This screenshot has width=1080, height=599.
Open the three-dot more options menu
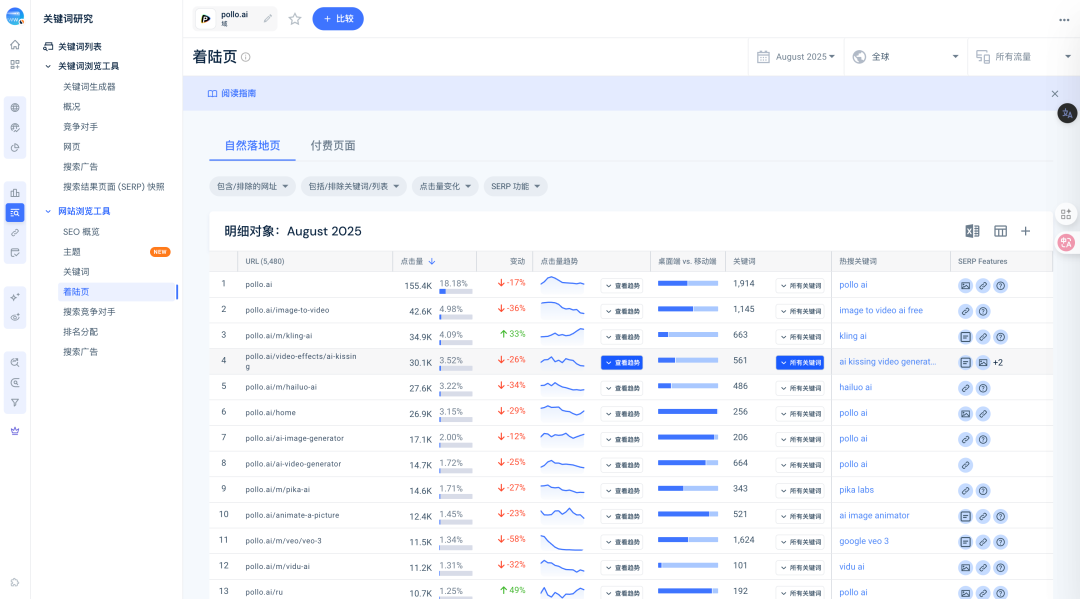(1064, 20)
